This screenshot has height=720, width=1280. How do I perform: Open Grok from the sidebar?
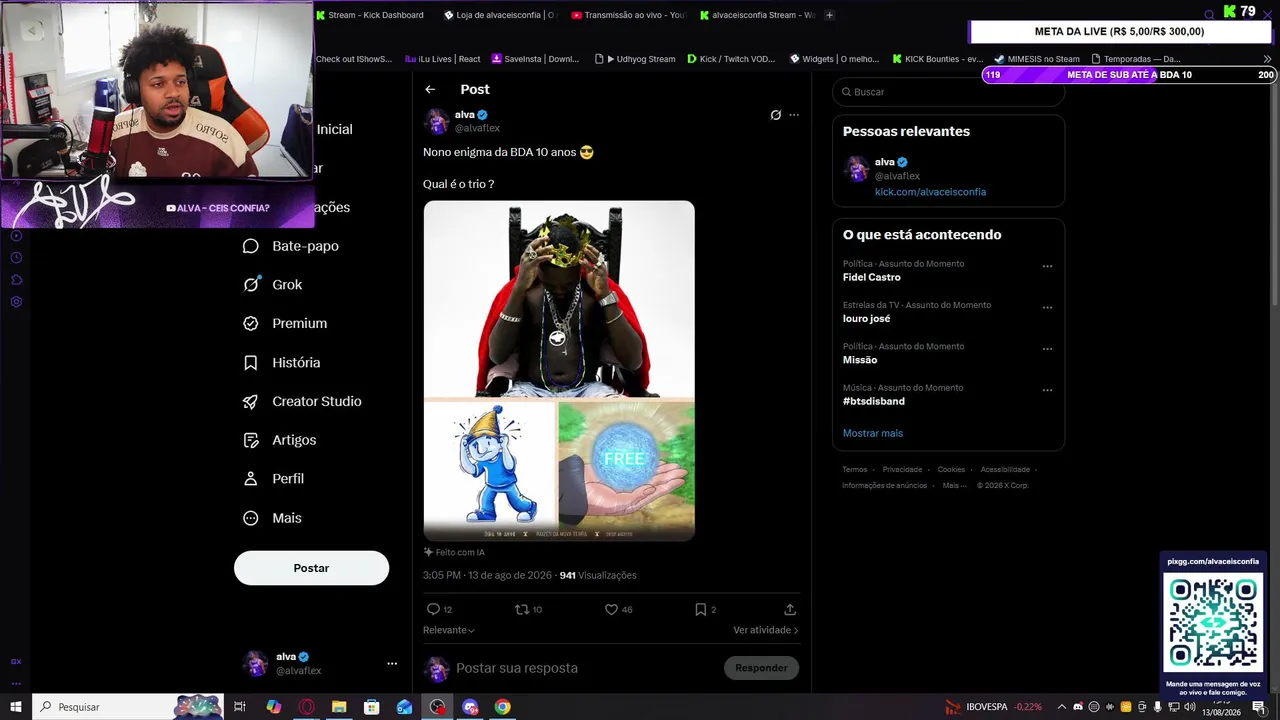pos(272,285)
